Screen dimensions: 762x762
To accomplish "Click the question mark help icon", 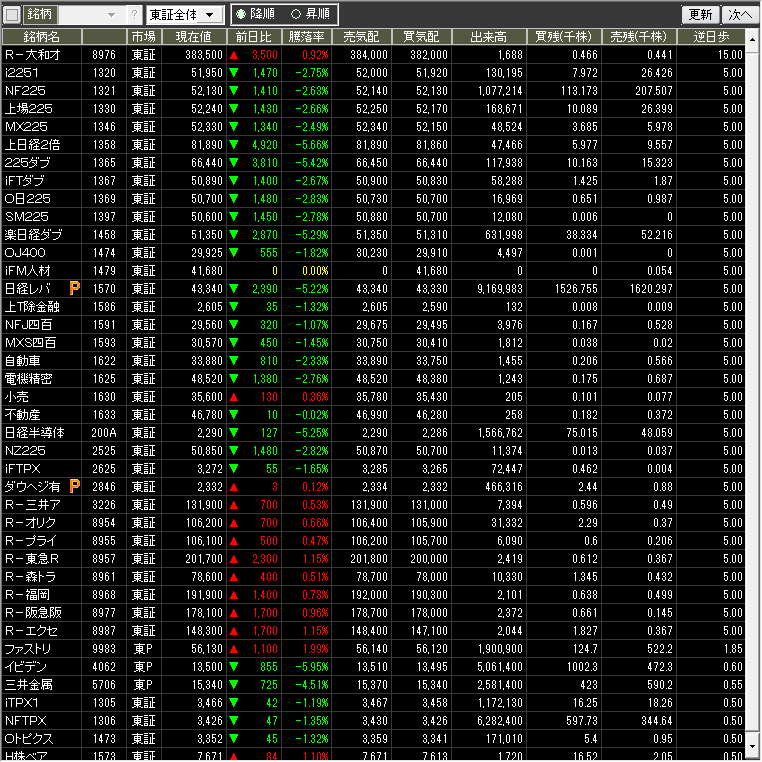I will [135, 15].
